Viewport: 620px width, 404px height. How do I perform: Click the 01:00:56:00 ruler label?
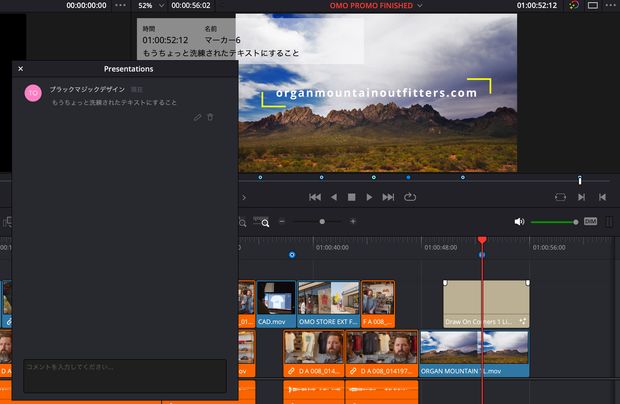(549, 247)
